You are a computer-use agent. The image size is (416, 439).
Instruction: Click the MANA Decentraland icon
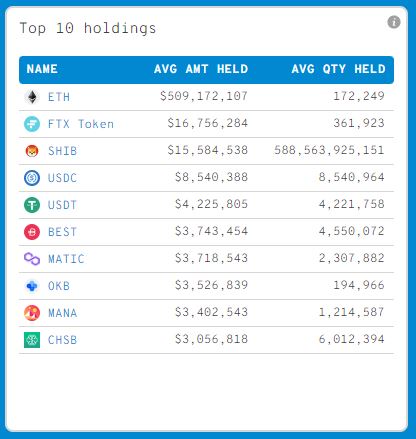[x=32, y=313]
